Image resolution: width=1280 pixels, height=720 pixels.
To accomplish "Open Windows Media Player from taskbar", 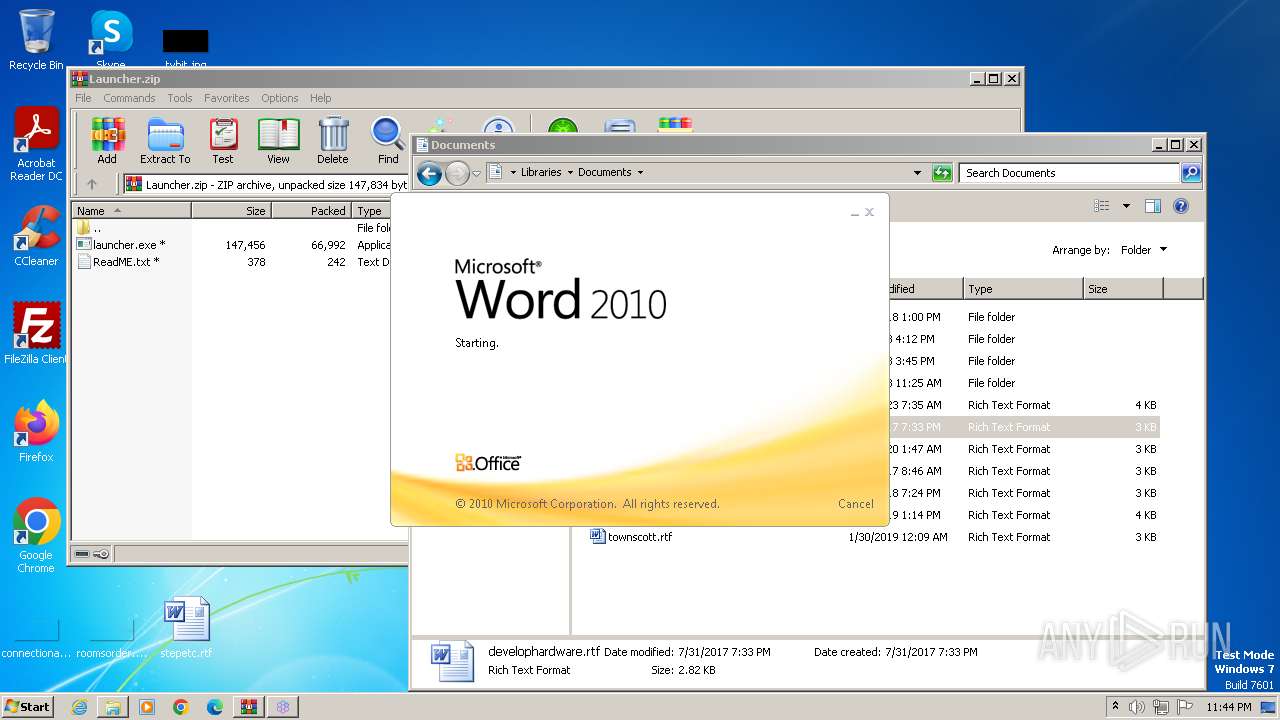I will [x=147, y=707].
